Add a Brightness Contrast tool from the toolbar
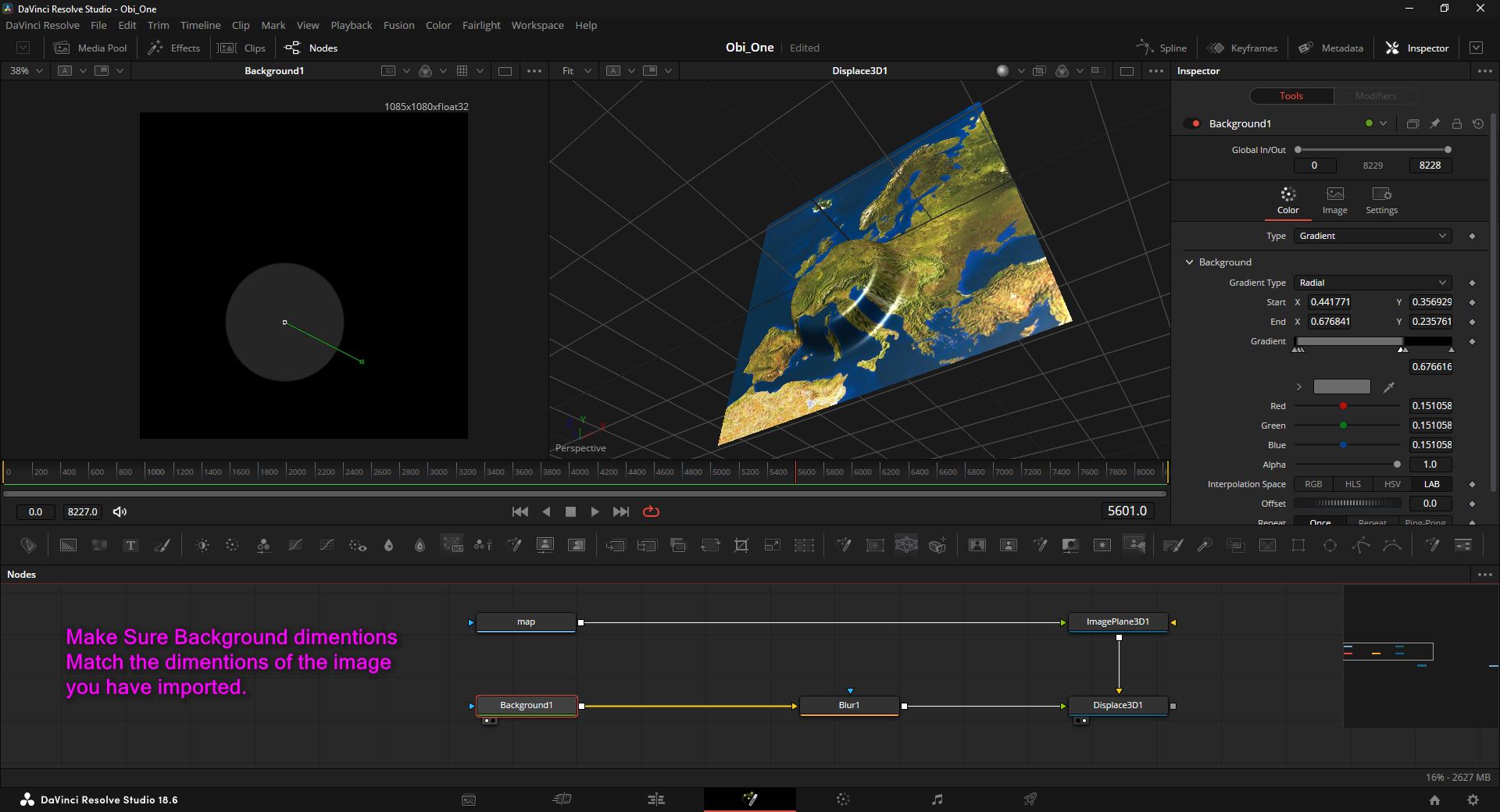Screen dimensions: 1500x812 202,546
